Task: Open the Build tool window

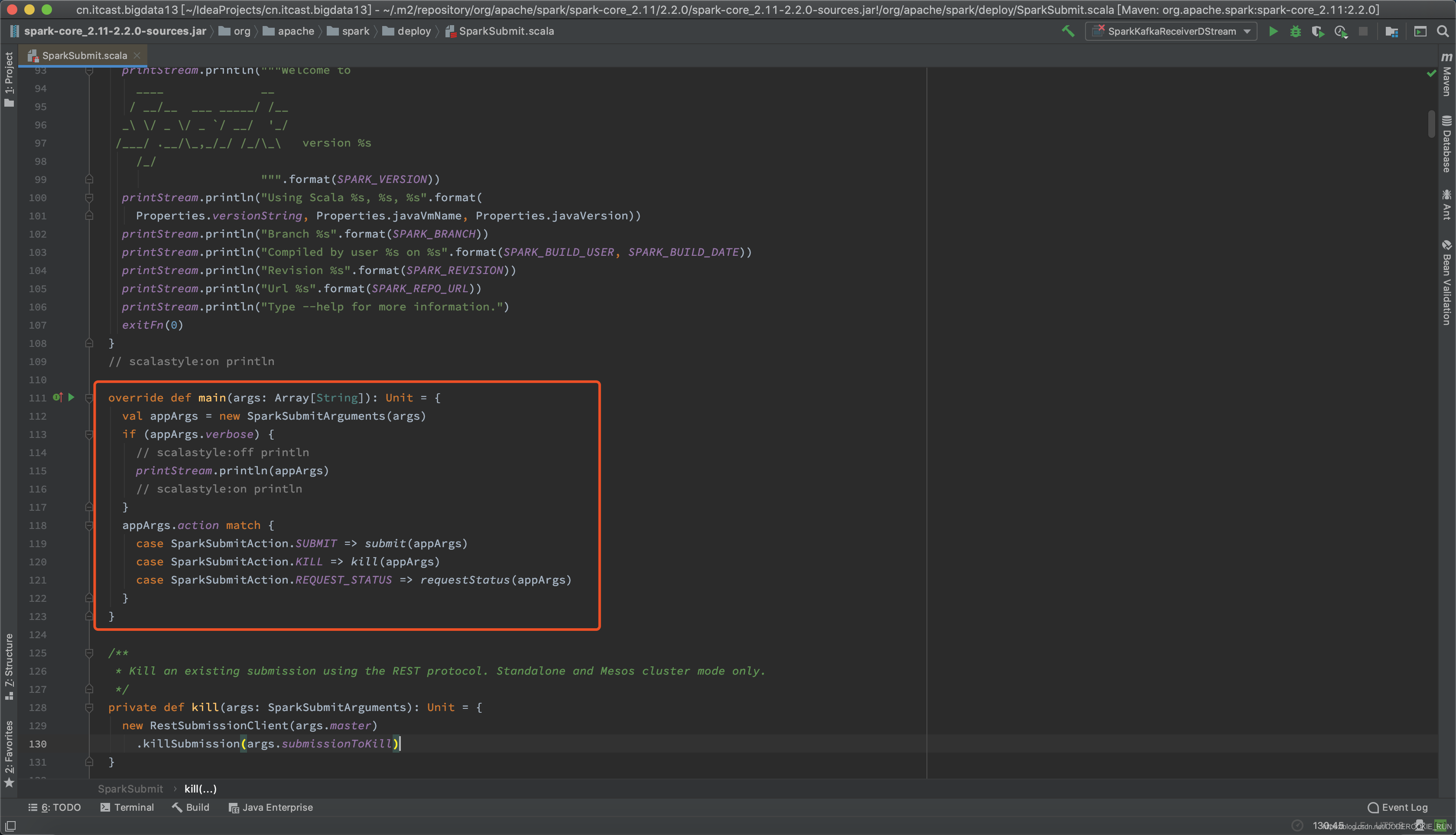Action: [191, 808]
